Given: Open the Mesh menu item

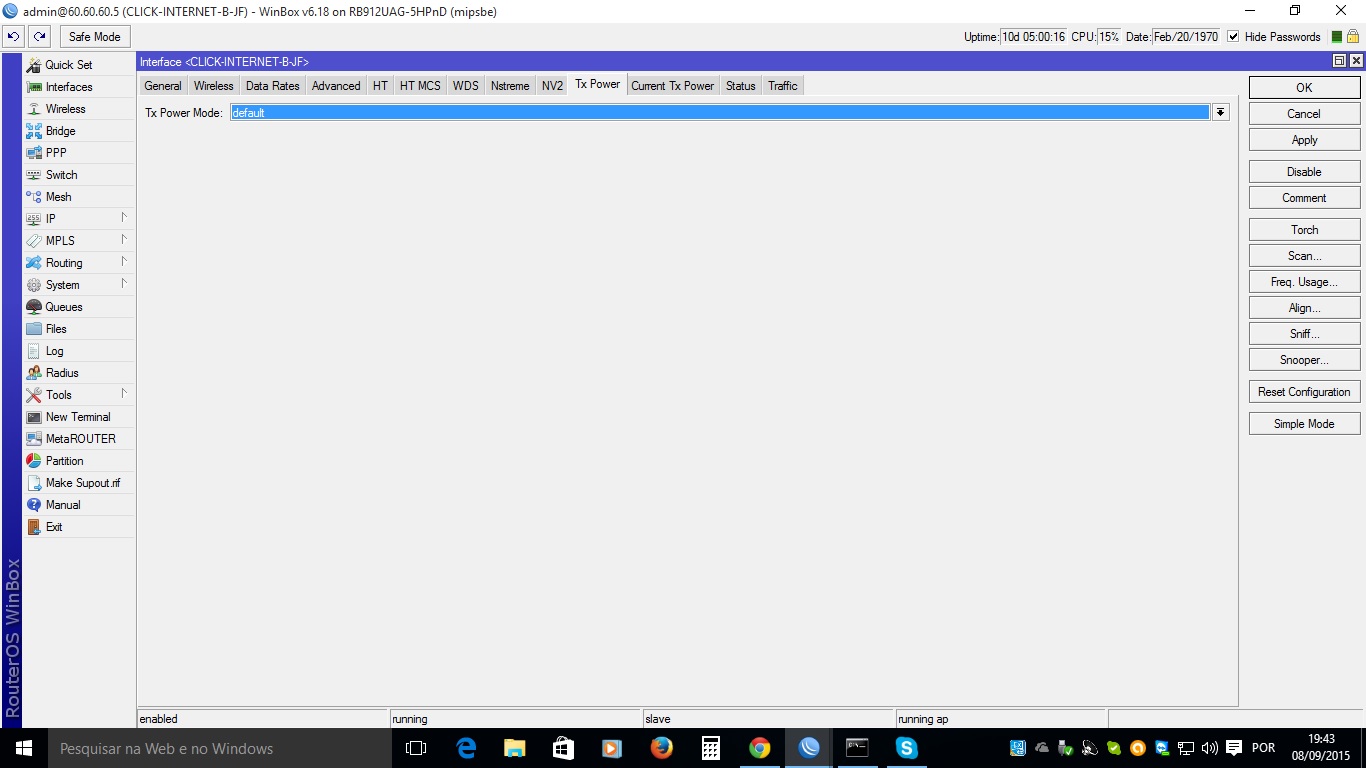Looking at the screenshot, I should (x=79, y=197).
